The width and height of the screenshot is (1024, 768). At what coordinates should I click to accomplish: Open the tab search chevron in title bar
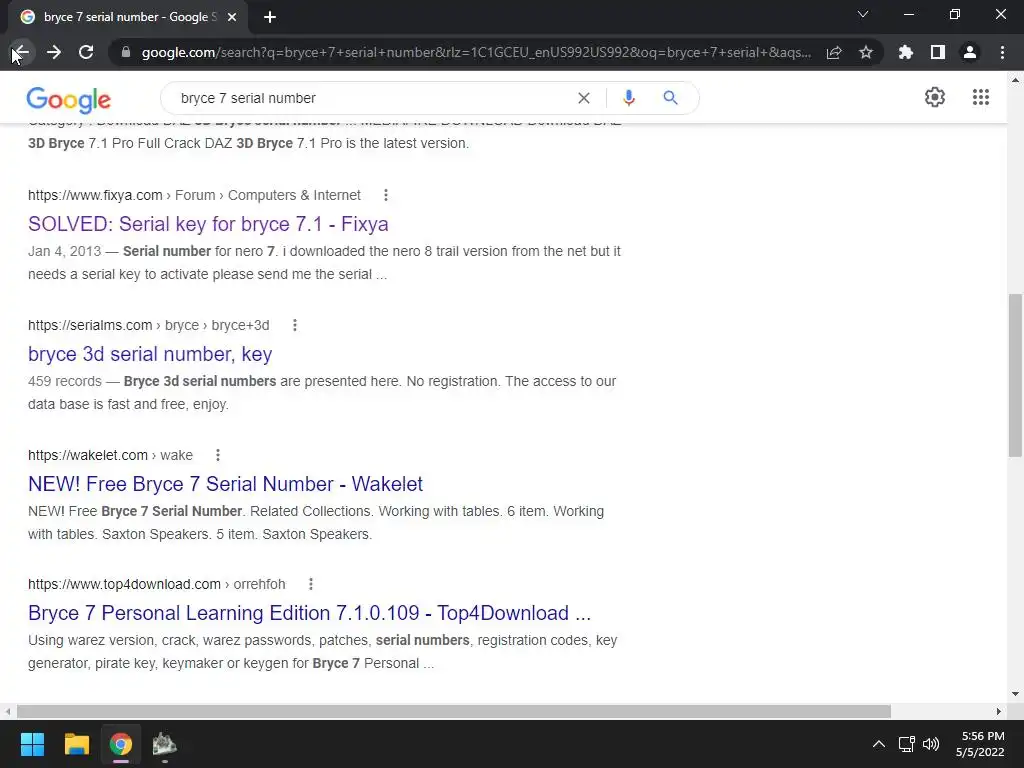863,14
